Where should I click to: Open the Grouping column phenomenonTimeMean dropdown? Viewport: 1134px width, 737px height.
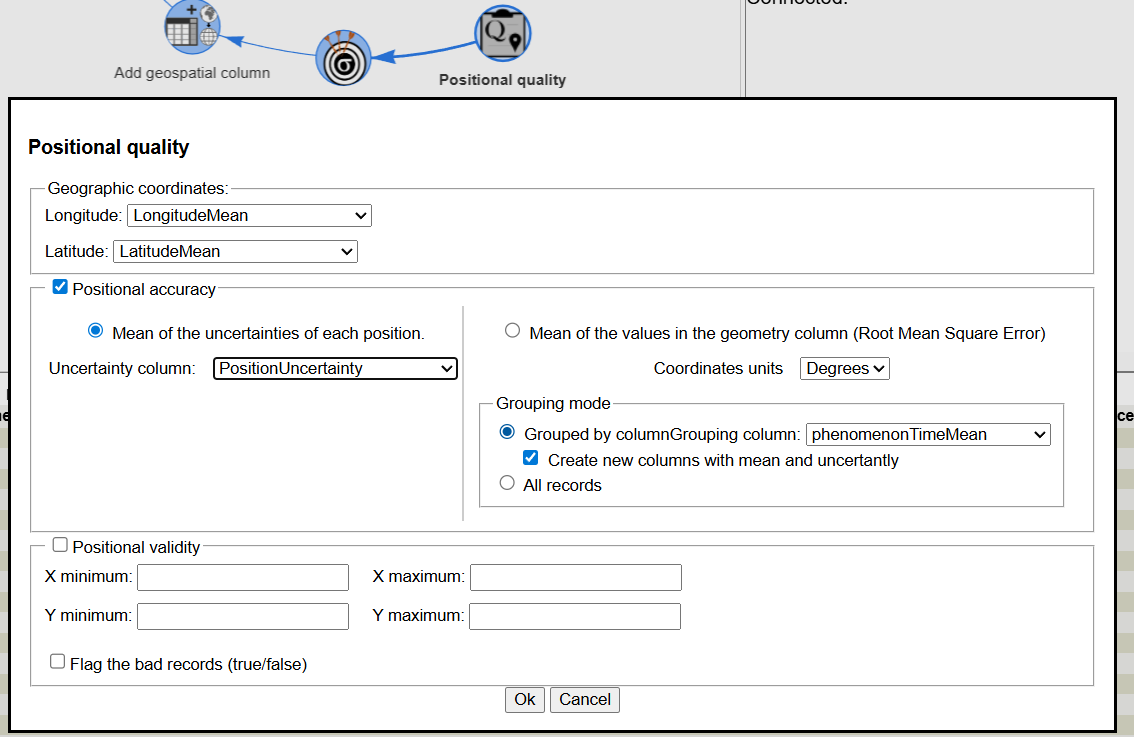(928, 434)
